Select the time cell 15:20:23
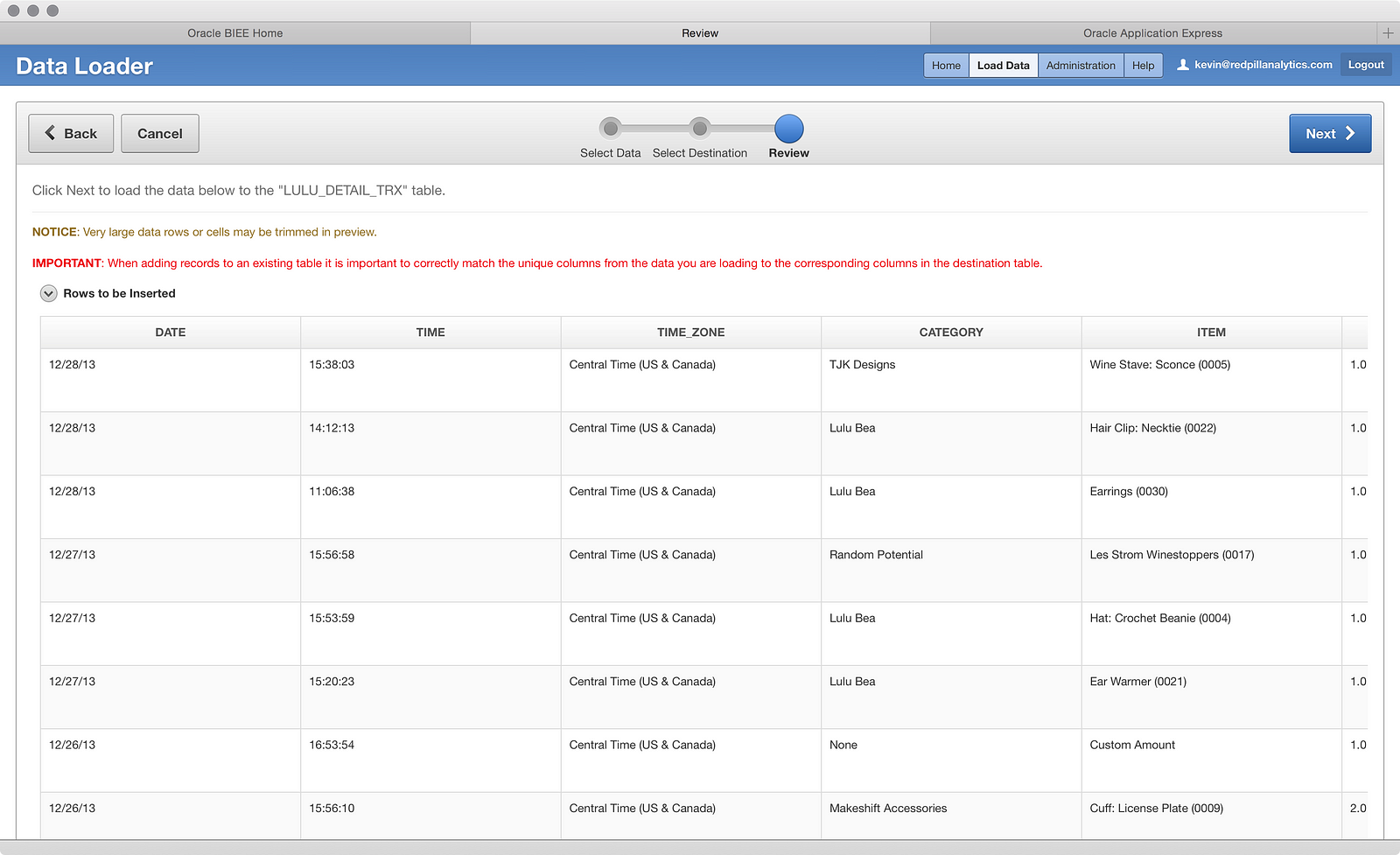This screenshot has height=855, width=1400. click(430, 697)
